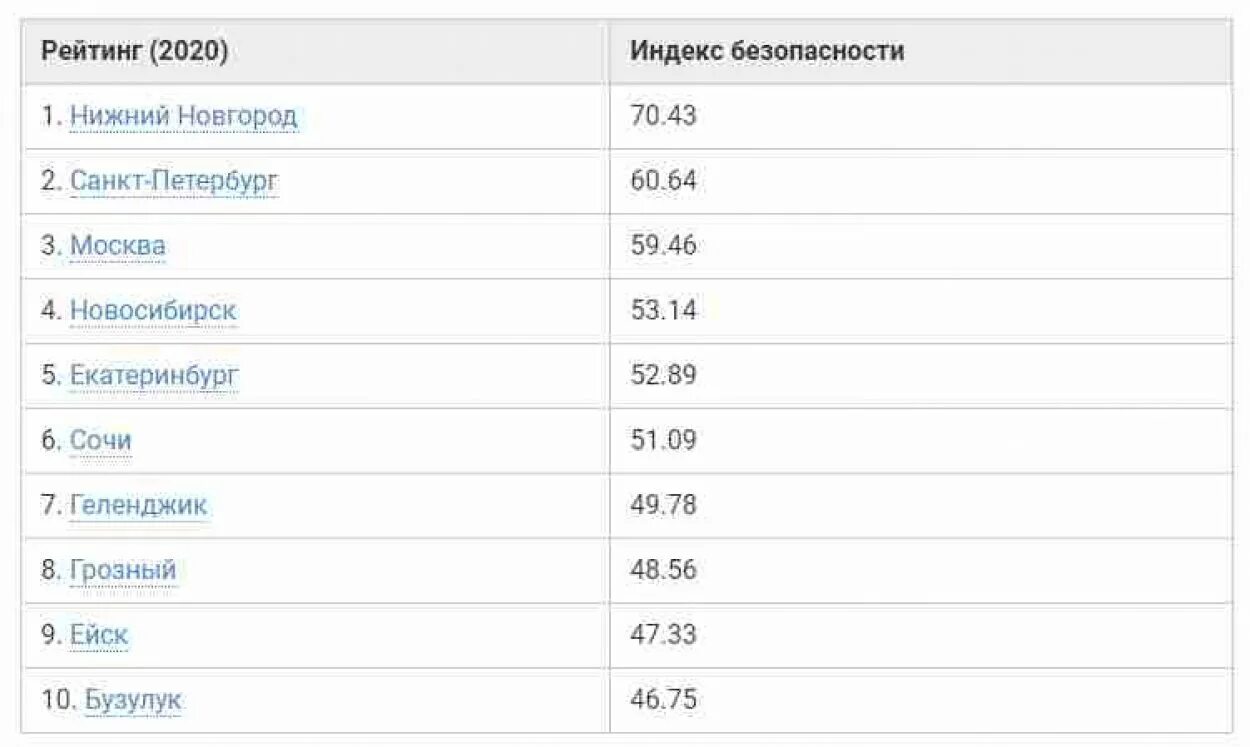This screenshot has height=747, width=1250.
Task: Click the 51.09 index value
Action: point(663,440)
